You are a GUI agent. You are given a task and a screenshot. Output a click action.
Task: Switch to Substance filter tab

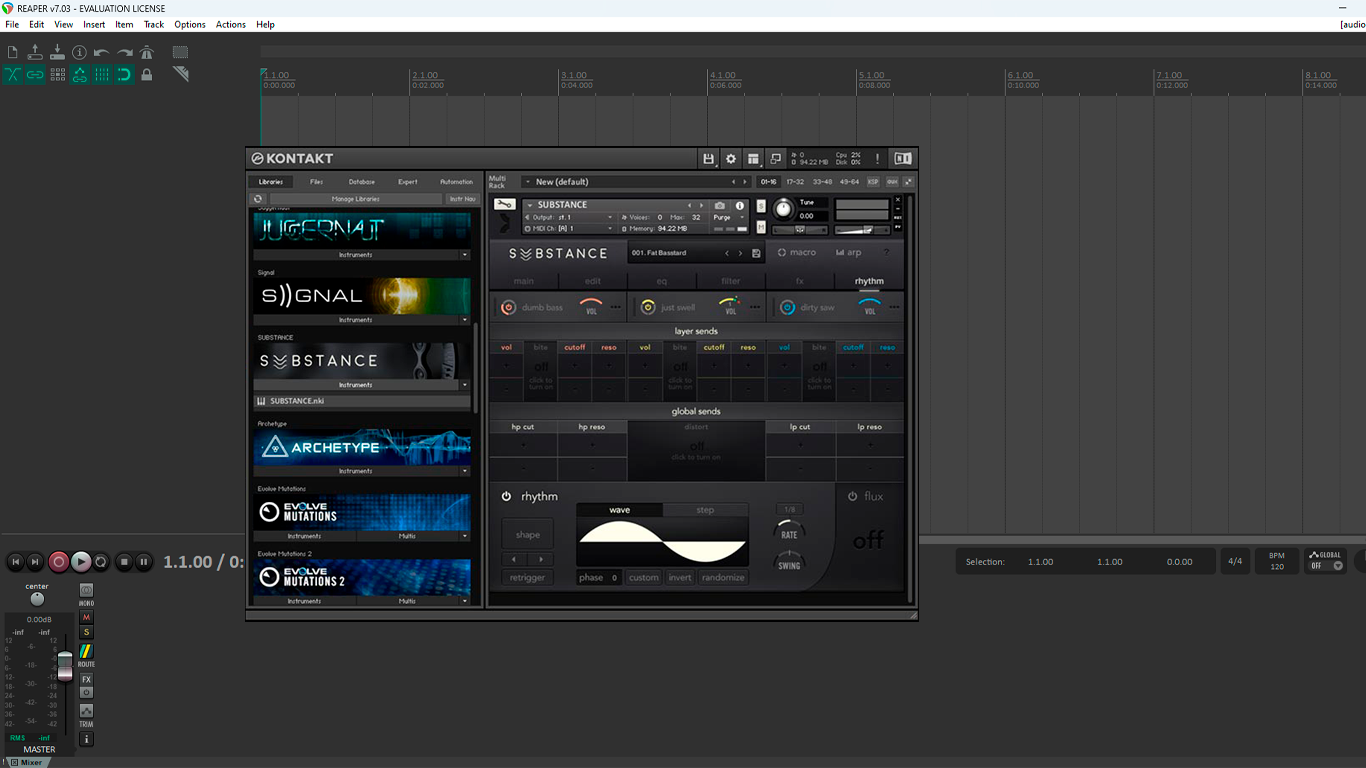pos(731,281)
